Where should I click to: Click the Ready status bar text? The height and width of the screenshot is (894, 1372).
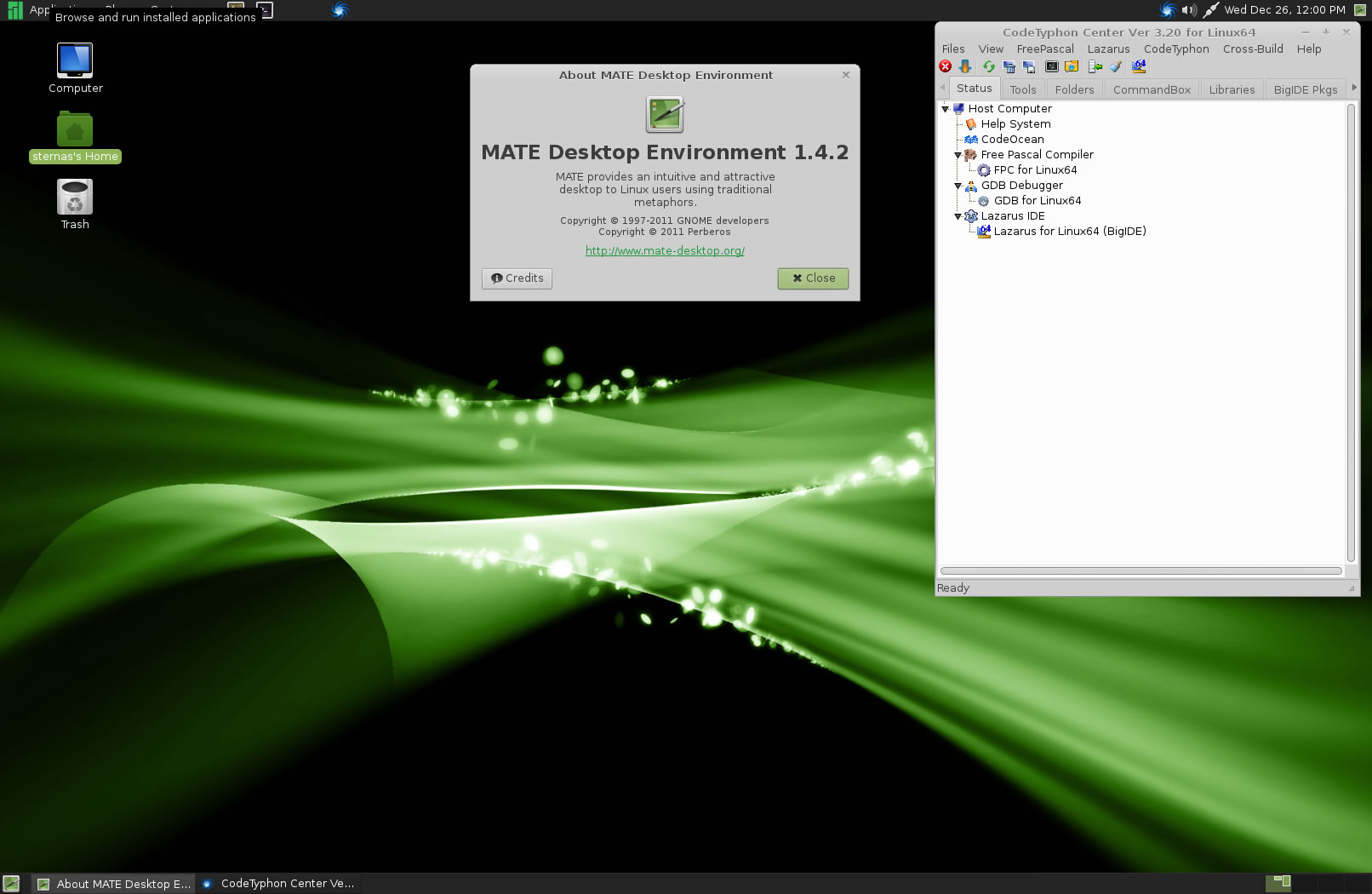pyautogui.click(x=952, y=588)
